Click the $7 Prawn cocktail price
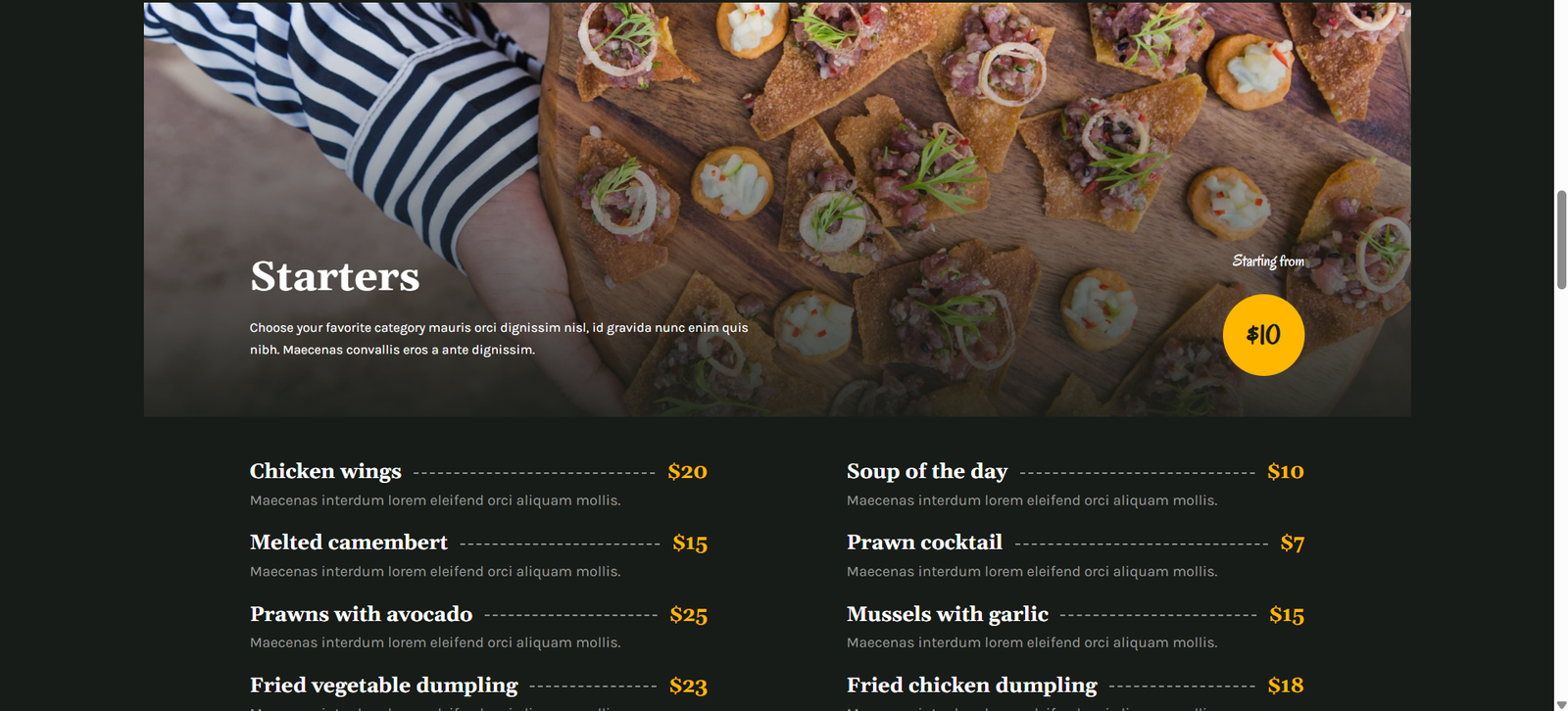 point(1292,544)
